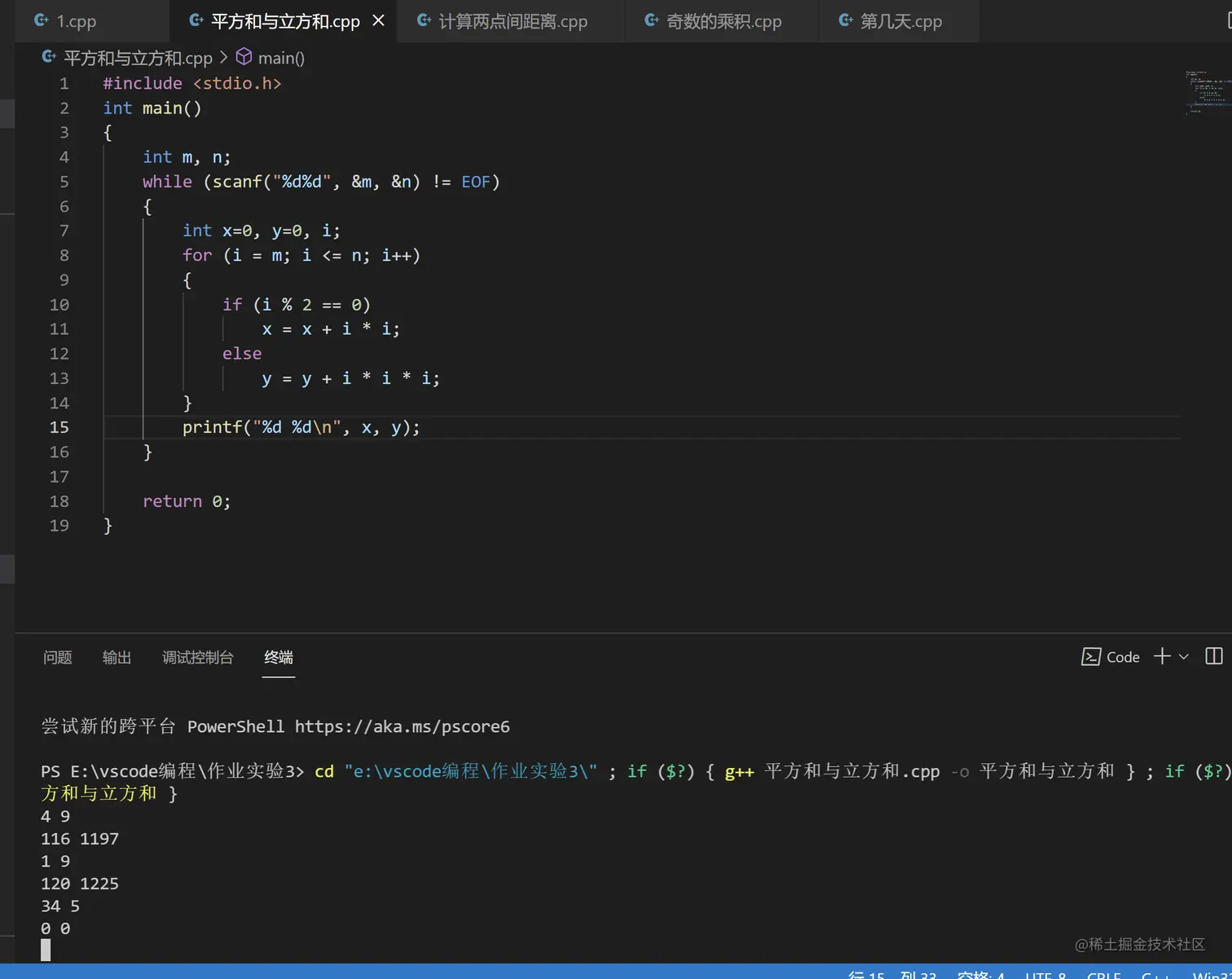Click terminal output "120 1225"
The image size is (1232, 979).
pyautogui.click(x=80, y=884)
